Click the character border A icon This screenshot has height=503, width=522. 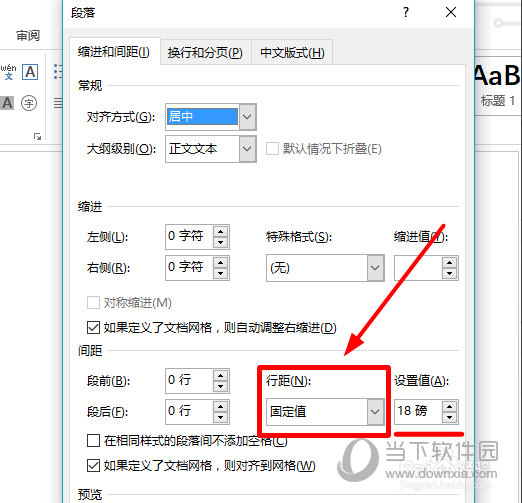30,72
